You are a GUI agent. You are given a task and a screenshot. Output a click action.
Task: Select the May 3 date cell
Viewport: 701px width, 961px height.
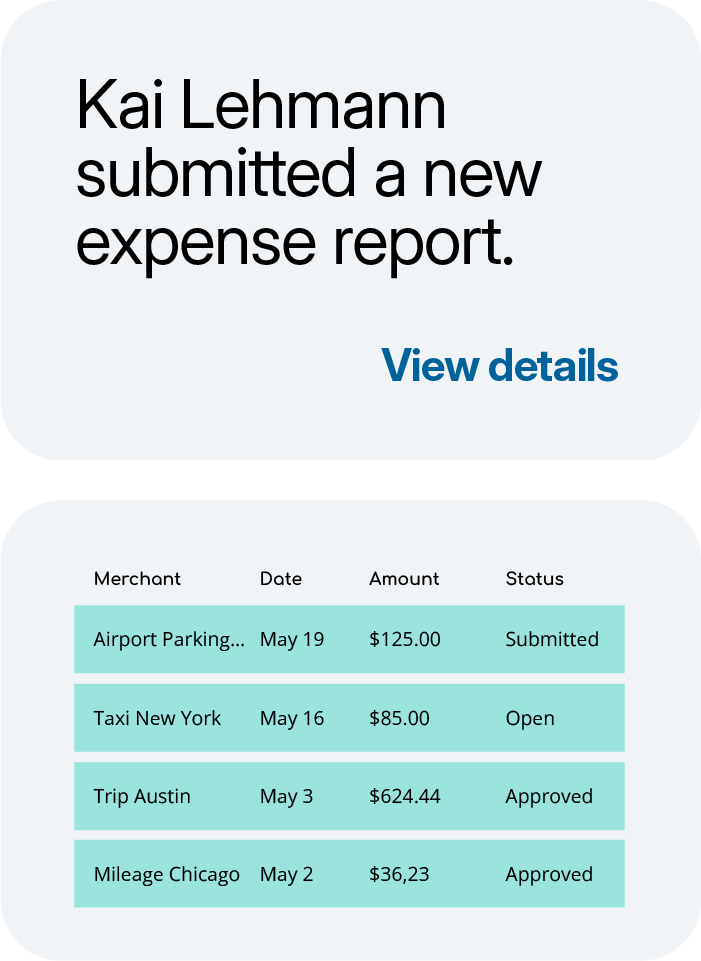286,797
